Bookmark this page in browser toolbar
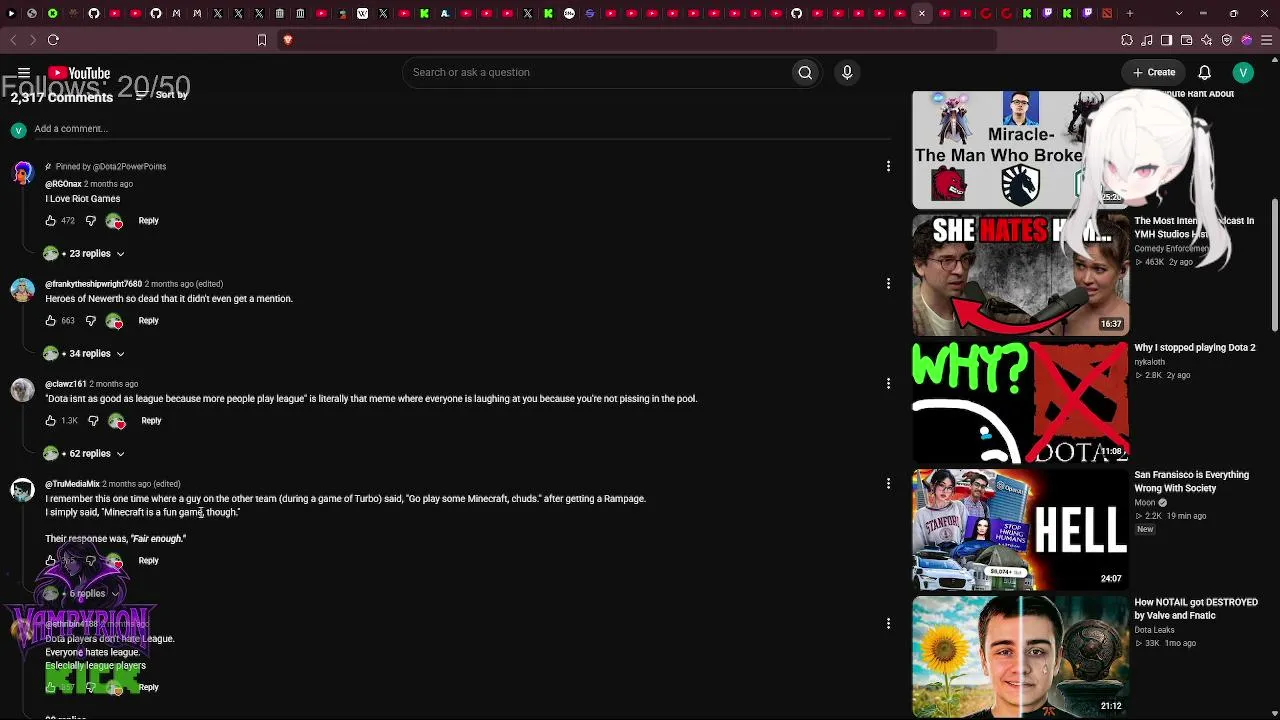 click(262, 40)
